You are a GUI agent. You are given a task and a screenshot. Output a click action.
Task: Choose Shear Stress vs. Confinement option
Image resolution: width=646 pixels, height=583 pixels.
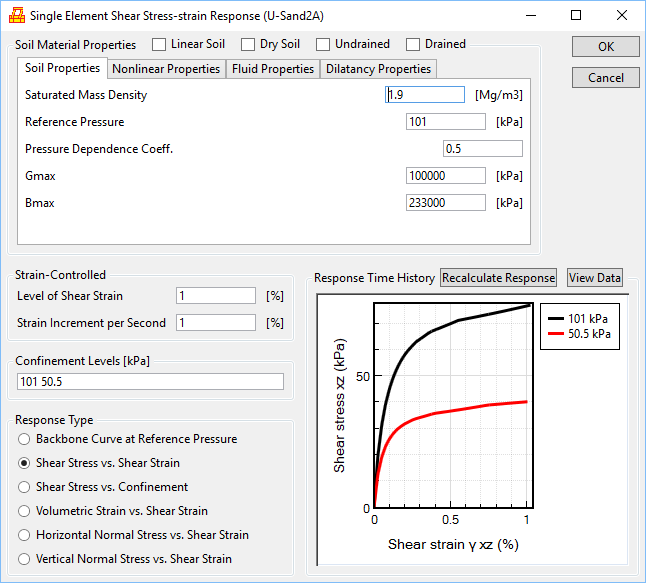tap(25, 487)
